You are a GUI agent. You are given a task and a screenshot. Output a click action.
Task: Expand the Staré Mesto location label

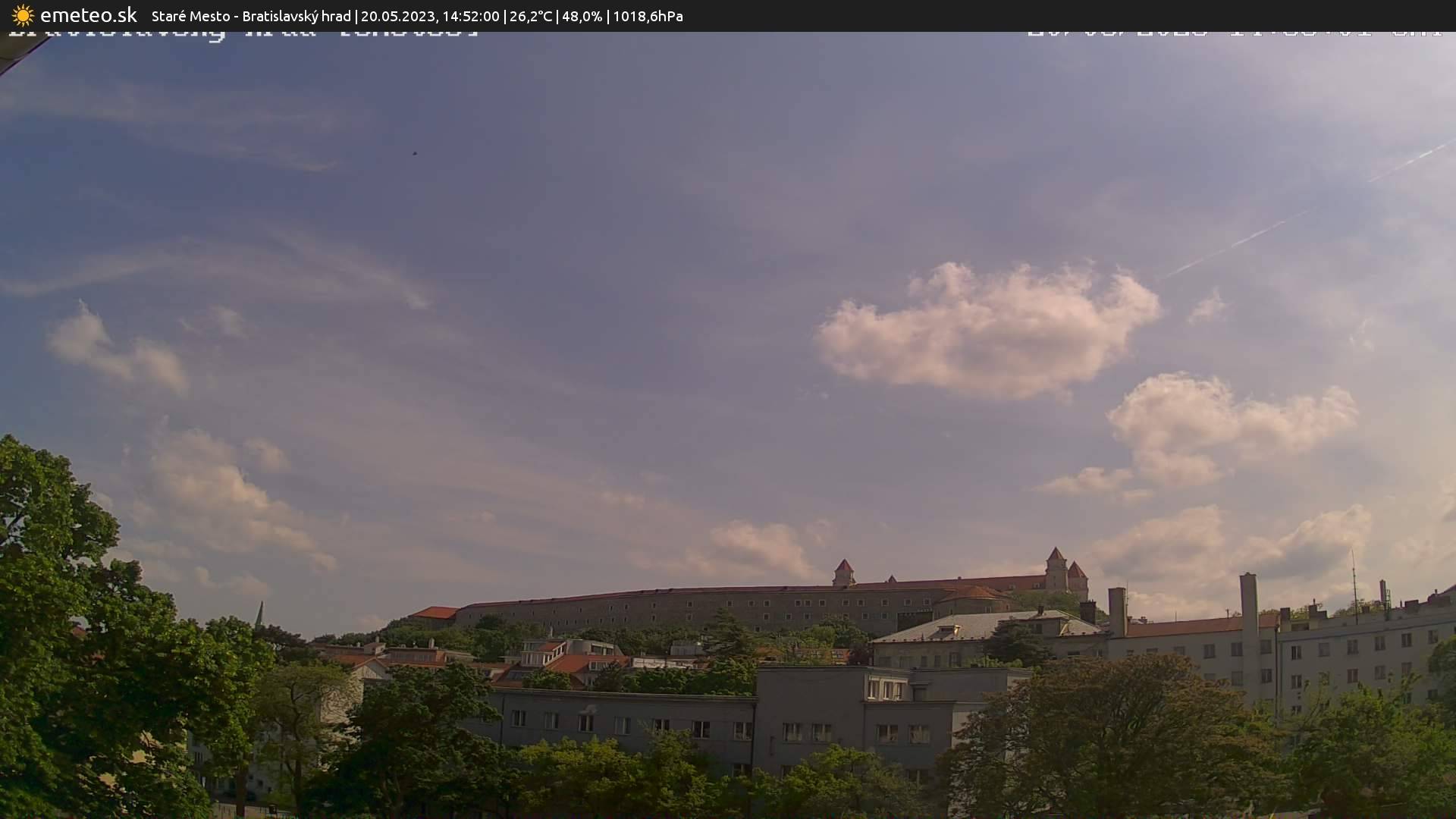pos(190,15)
